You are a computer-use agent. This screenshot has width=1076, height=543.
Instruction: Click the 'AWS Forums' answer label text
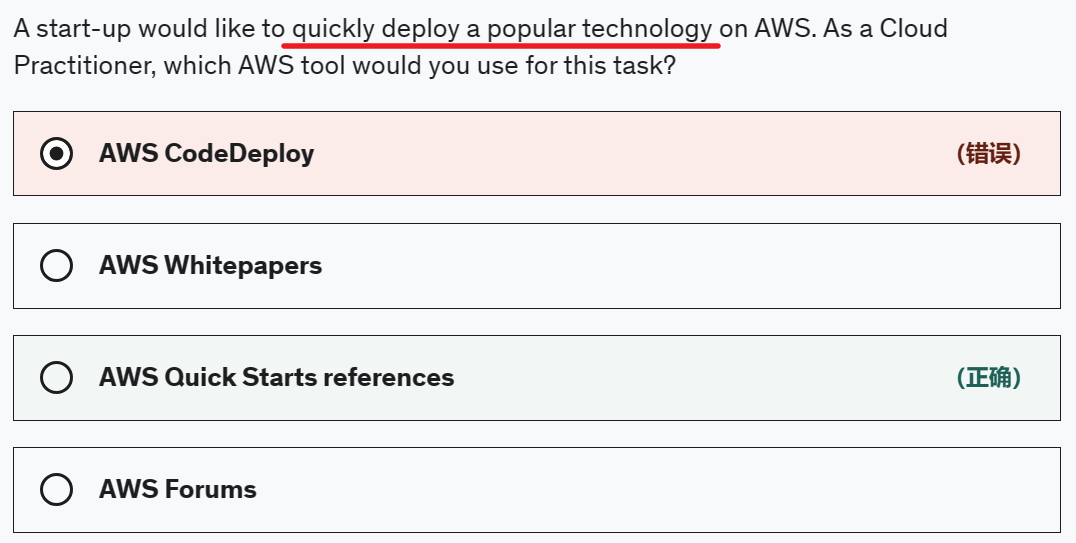[x=177, y=489]
